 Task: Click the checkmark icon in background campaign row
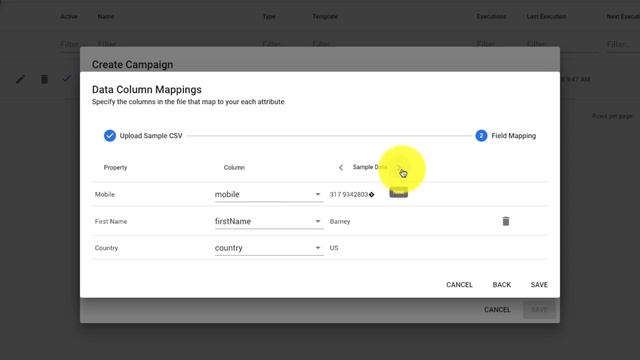(66, 78)
